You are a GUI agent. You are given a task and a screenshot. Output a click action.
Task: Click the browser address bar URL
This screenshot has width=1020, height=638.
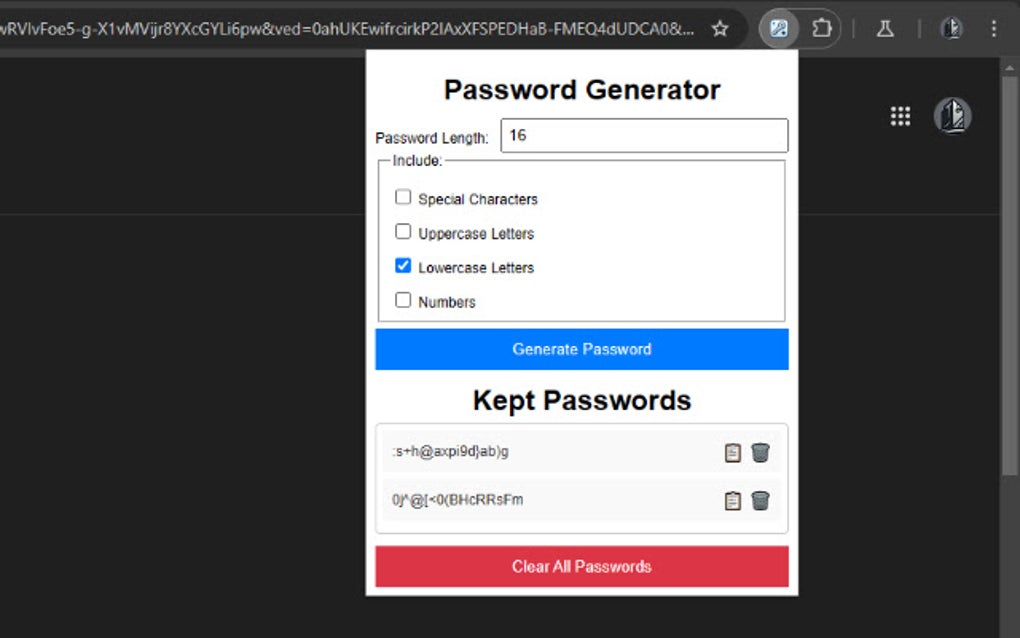(350, 29)
